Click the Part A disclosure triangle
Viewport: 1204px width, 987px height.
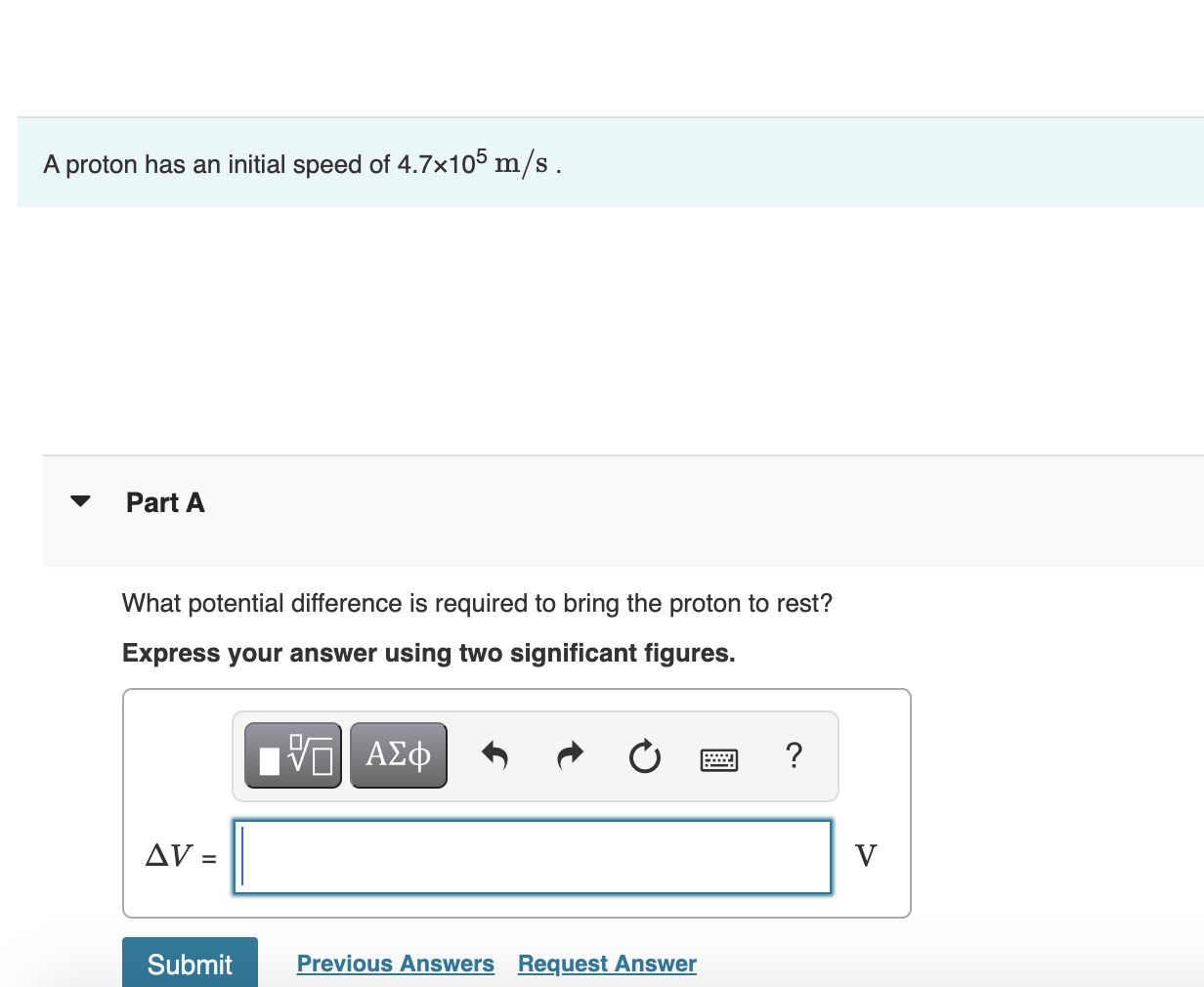tap(80, 501)
